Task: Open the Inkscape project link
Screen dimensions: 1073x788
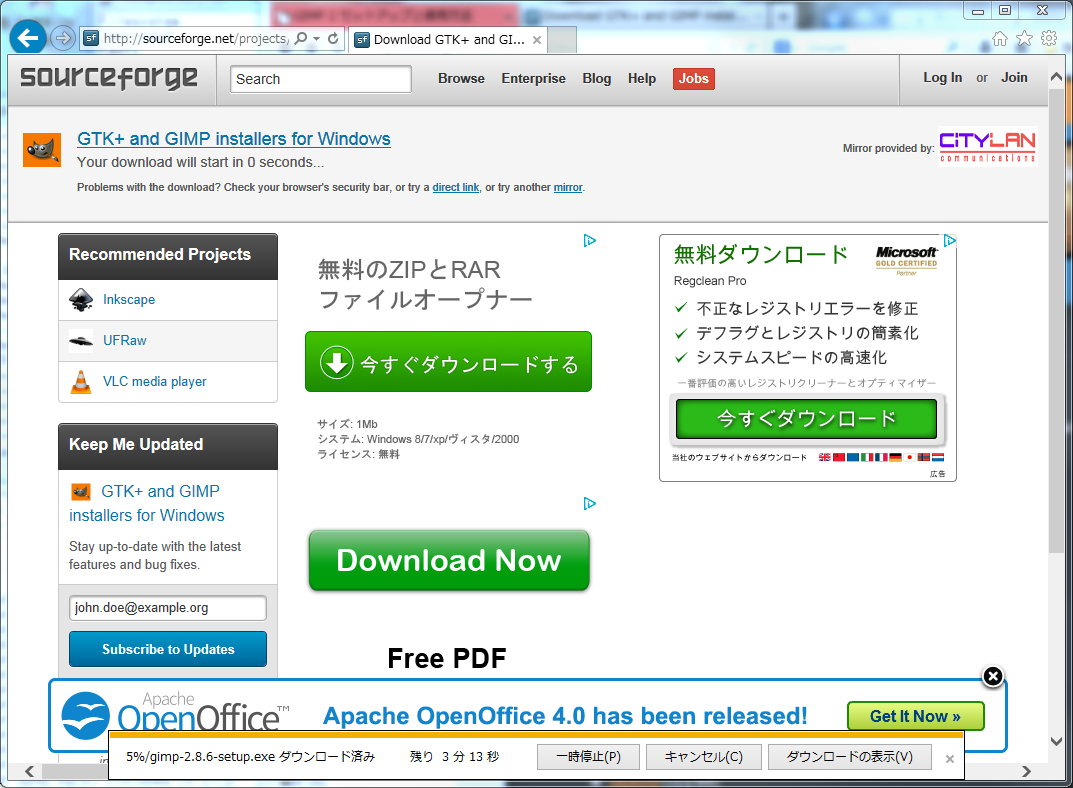Action: [x=129, y=300]
